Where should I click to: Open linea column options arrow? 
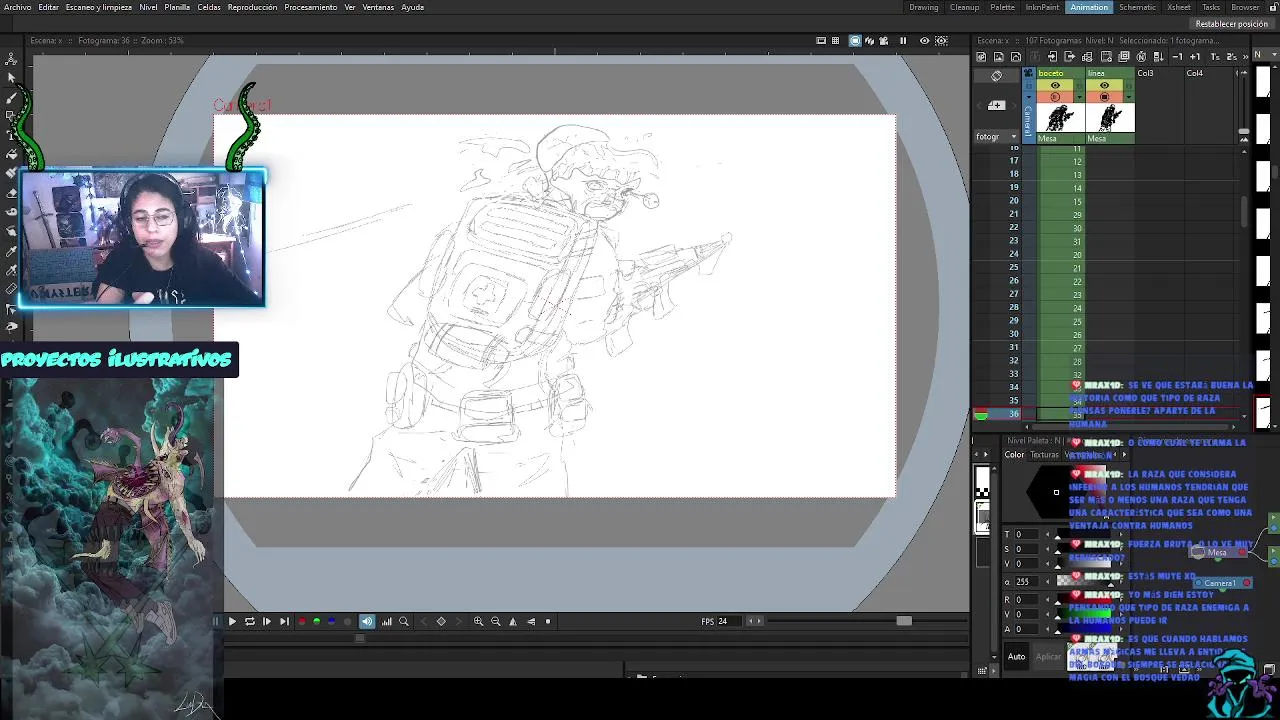[1129, 97]
